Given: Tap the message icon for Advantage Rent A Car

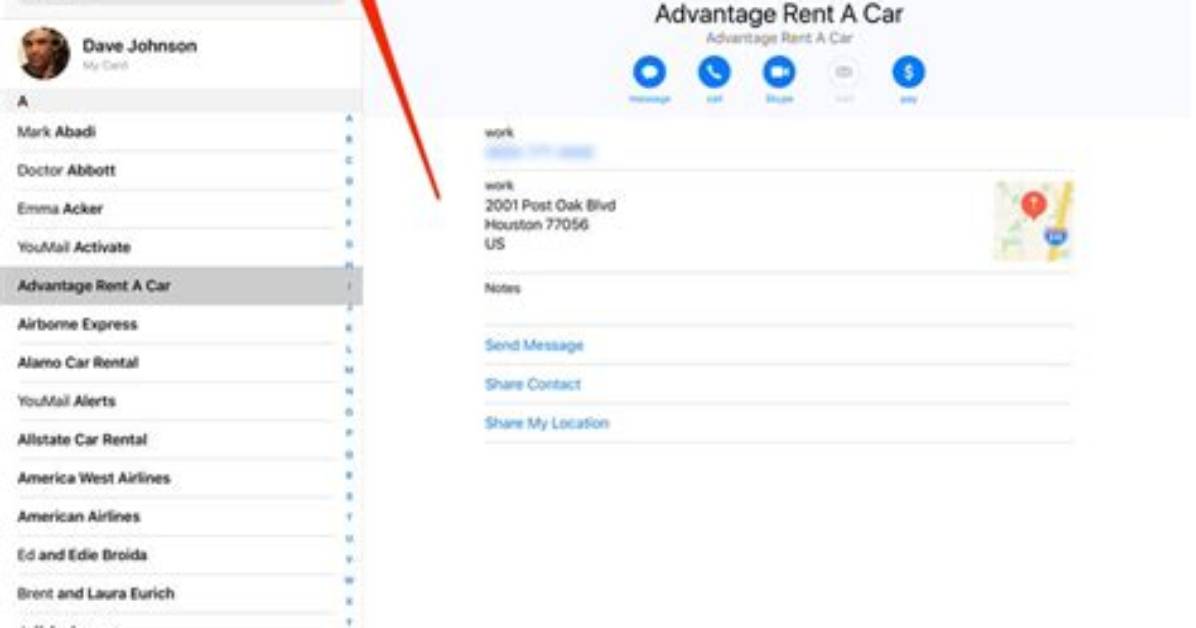Looking at the screenshot, I should (649, 72).
